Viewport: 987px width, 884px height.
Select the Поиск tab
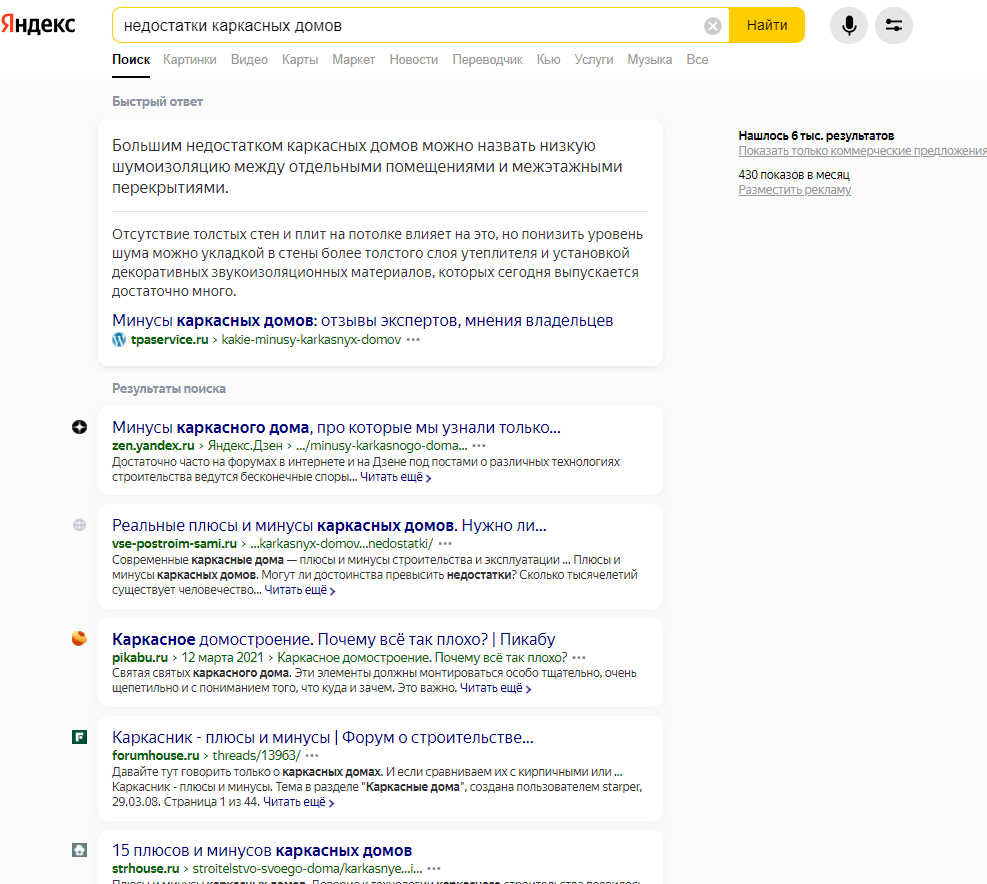click(x=131, y=59)
